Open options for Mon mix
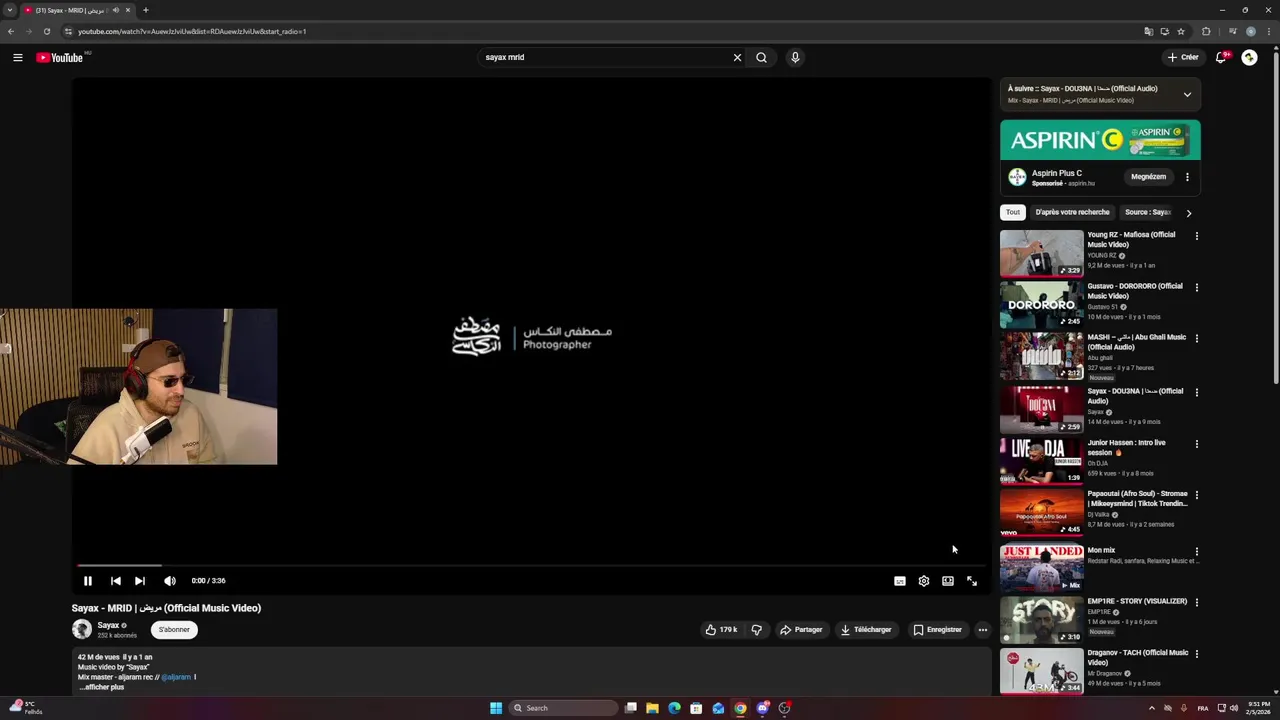Screen dimensions: 1280x720 click(1196, 551)
